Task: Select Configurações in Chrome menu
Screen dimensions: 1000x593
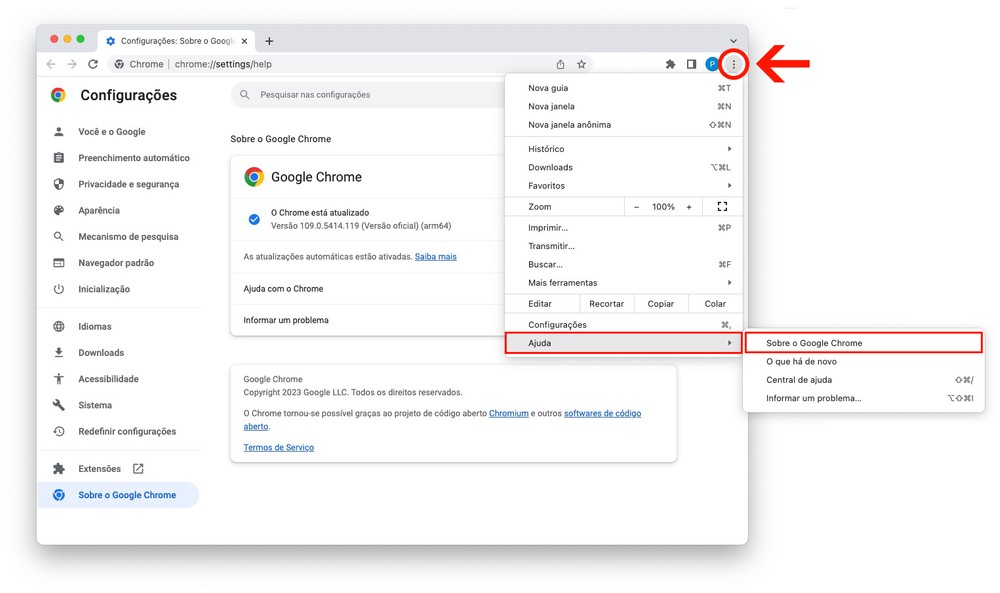Action: [624, 325]
